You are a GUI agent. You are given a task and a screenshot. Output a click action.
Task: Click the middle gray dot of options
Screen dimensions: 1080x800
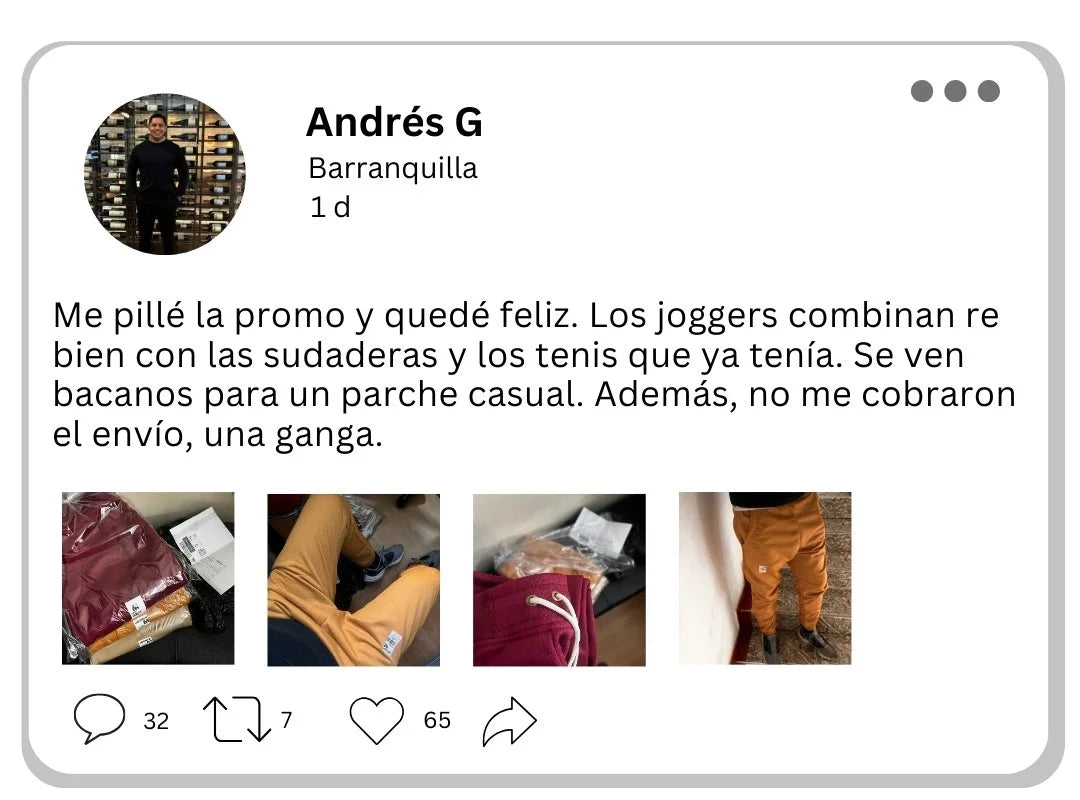coord(955,91)
